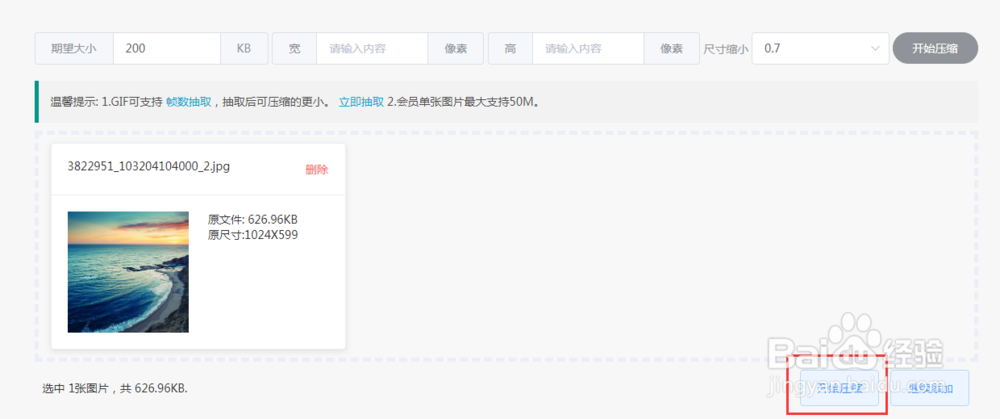The height and width of the screenshot is (419, 1000).
Task: Delete the uploaded image via 删除
Action: 317,170
